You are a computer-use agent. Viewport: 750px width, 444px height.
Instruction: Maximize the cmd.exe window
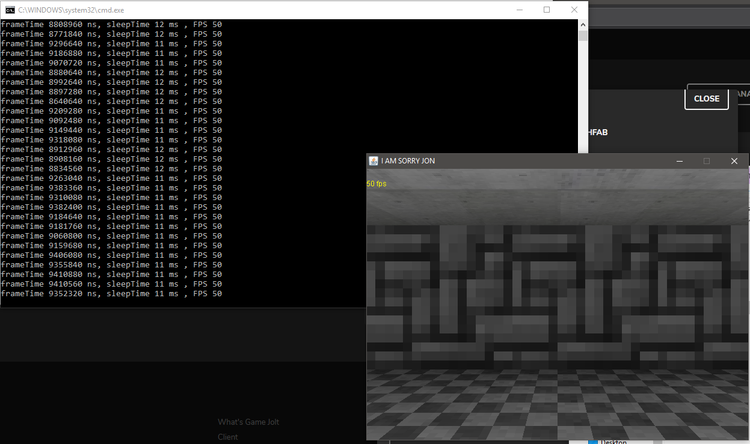[547, 10]
